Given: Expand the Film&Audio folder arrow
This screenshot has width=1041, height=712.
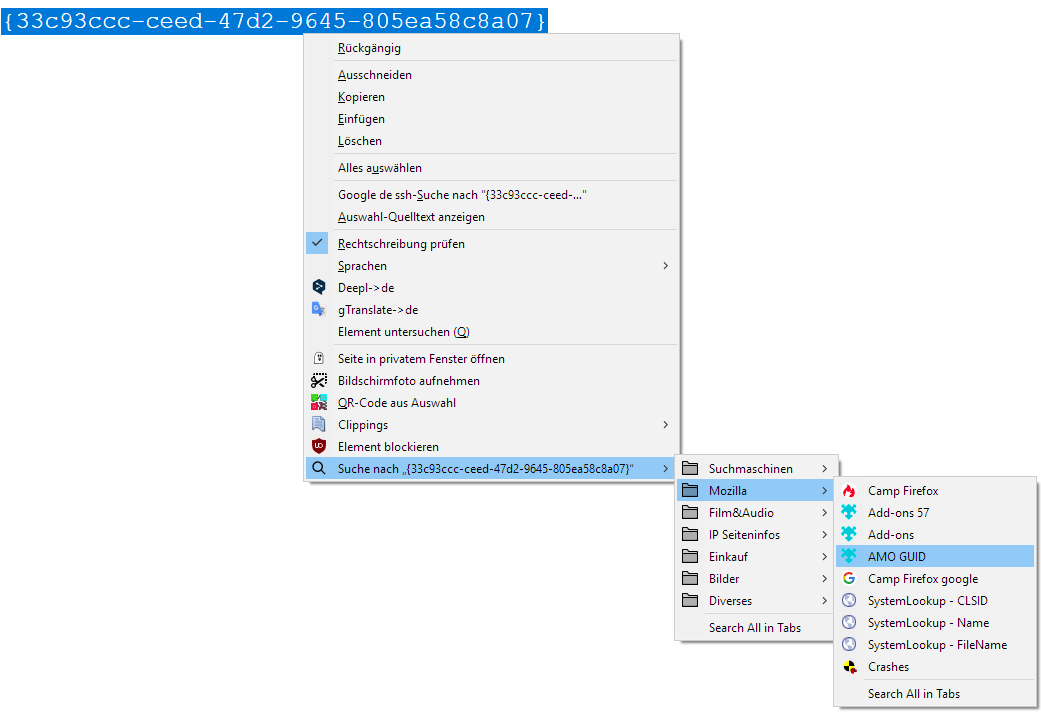Looking at the screenshot, I should (825, 512).
